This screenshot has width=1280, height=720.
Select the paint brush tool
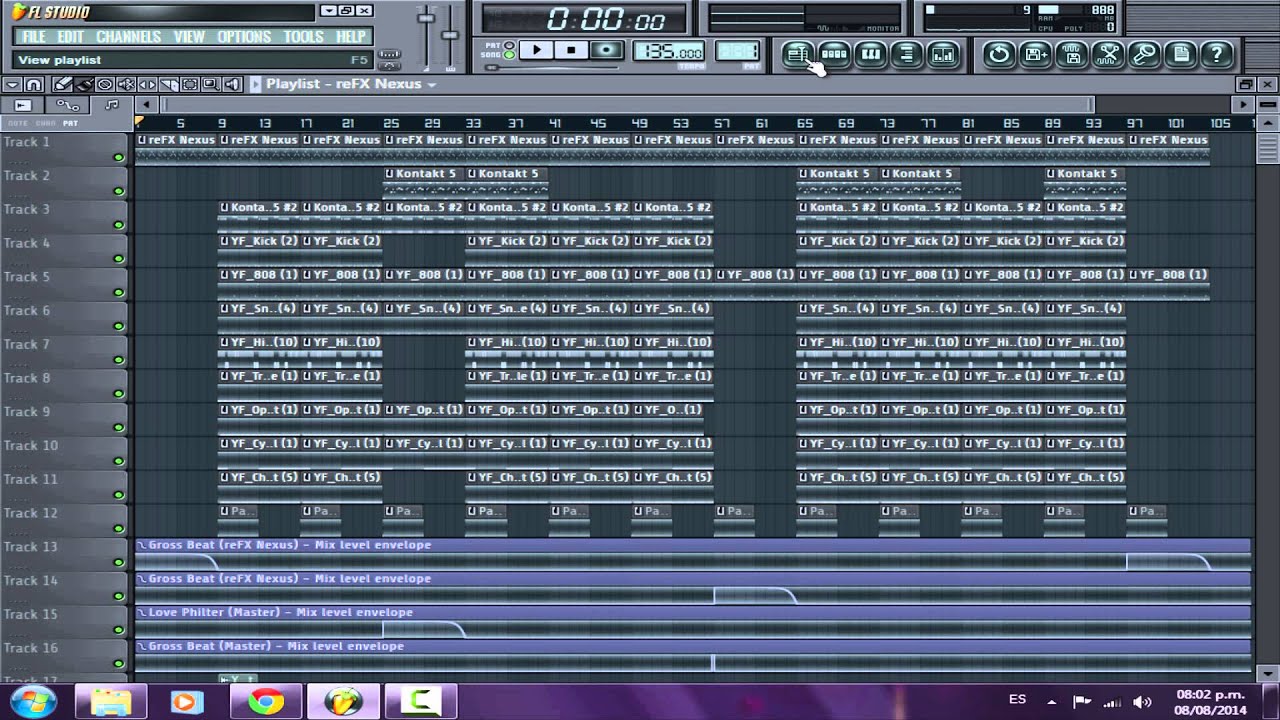[83, 84]
